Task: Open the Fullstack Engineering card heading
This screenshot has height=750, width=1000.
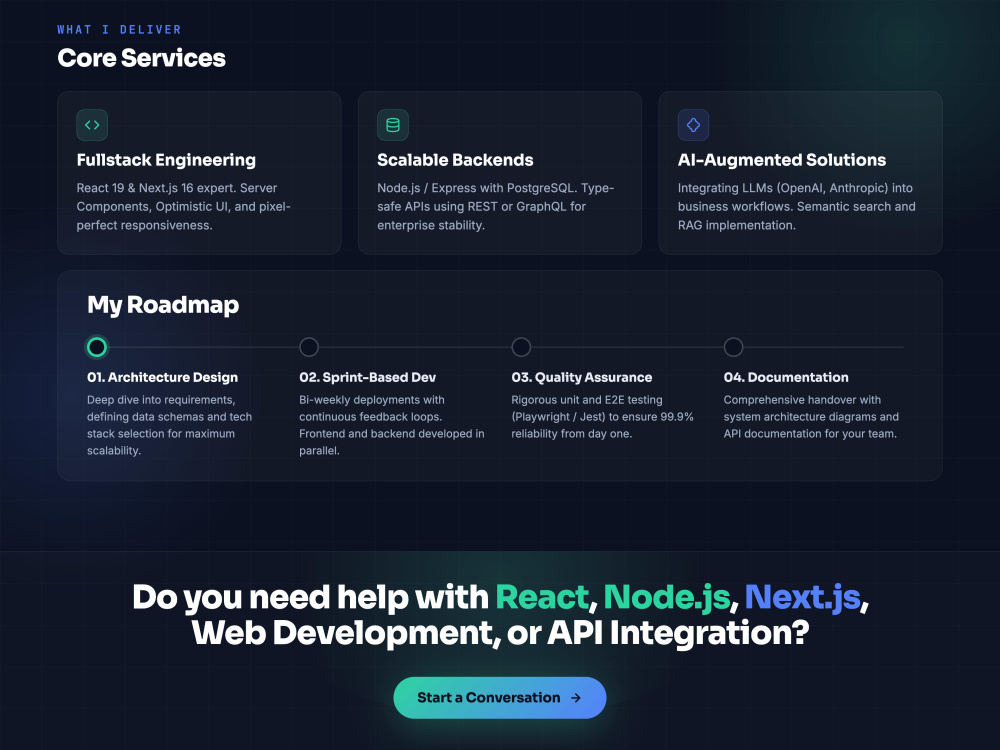Action: tap(166, 160)
